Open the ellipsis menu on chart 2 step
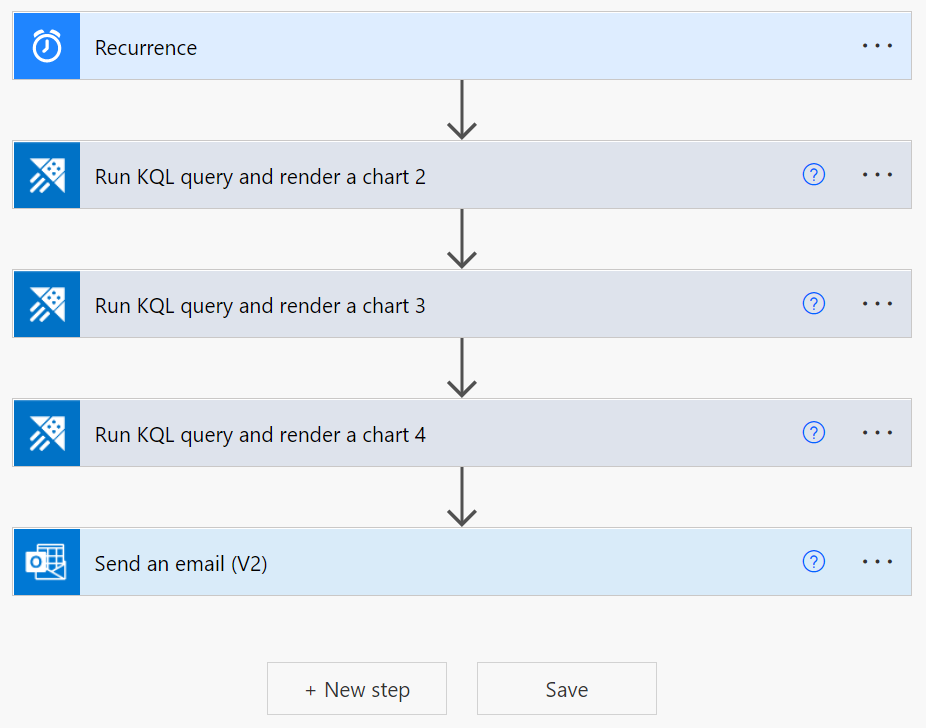 [877, 174]
